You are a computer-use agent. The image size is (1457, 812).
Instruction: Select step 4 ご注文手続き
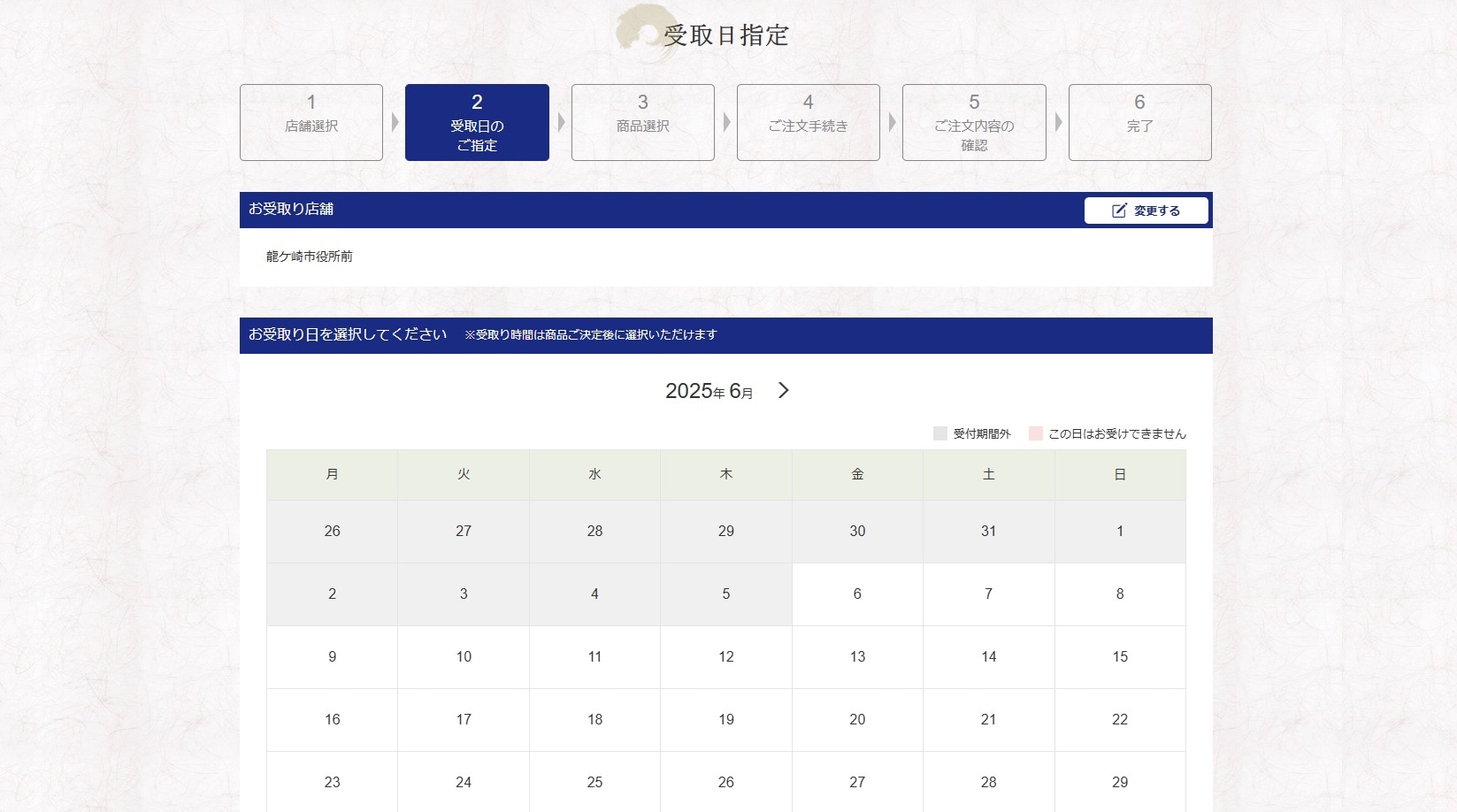[x=809, y=122]
